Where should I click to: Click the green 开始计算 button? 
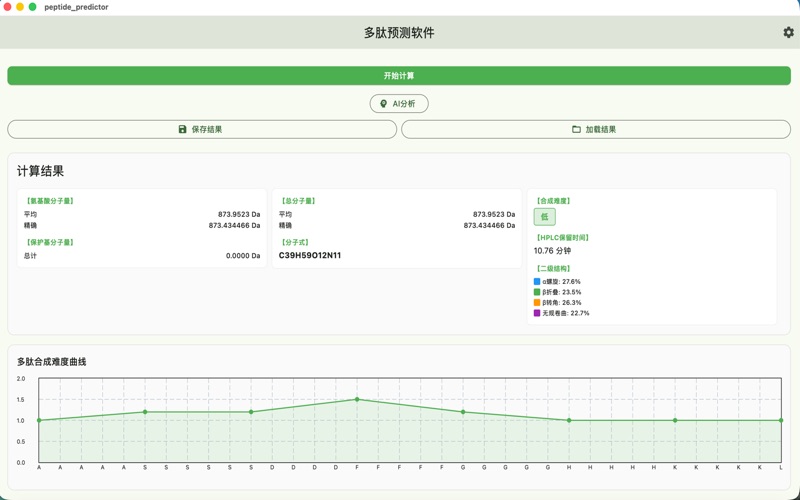pos(399,76)
